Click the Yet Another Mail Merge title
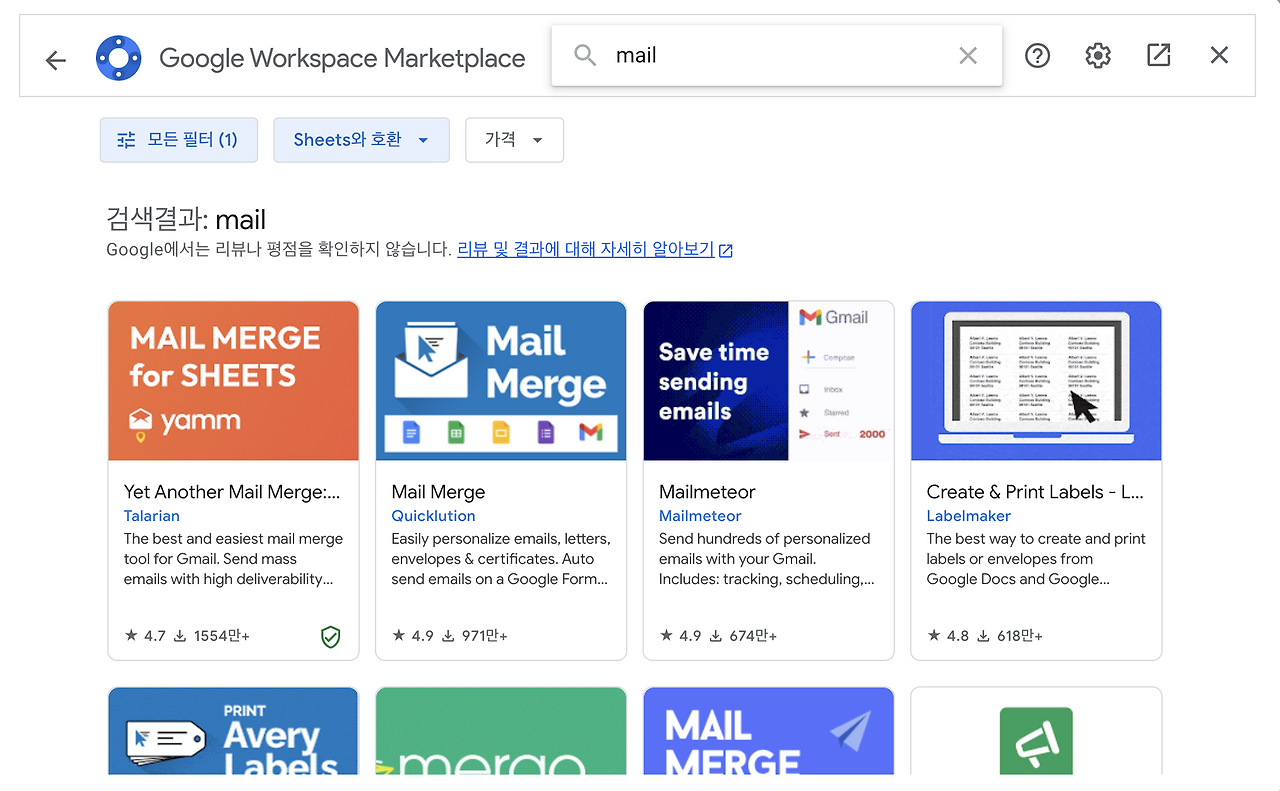Viewport: 1280px width, 791px height. tap(232, 492)
